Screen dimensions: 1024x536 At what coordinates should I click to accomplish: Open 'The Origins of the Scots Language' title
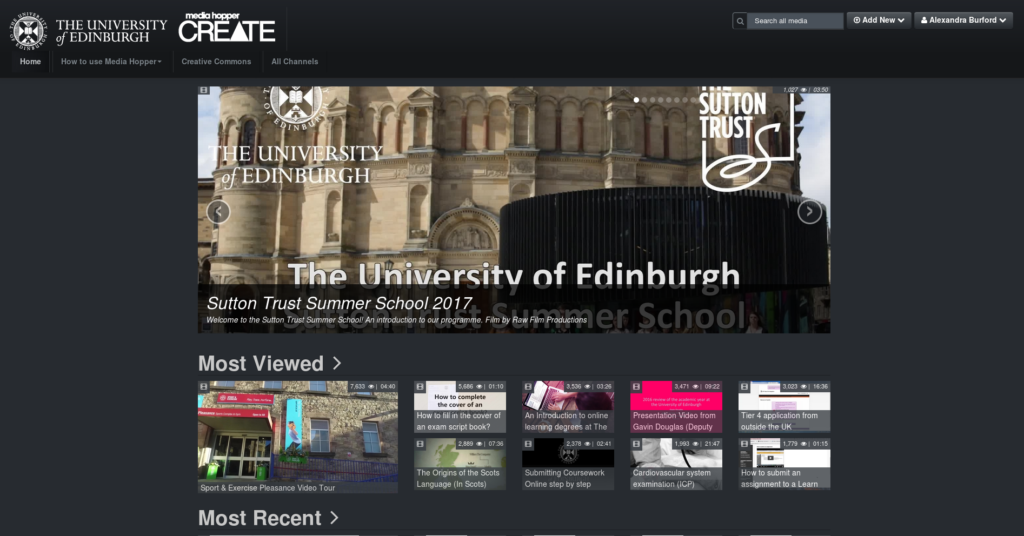[x=458, y=479]
